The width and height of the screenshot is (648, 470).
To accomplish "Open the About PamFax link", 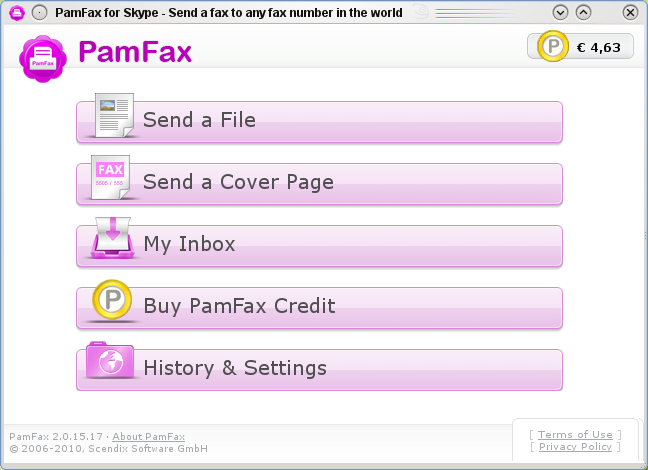I will click(x=148, y=437).
